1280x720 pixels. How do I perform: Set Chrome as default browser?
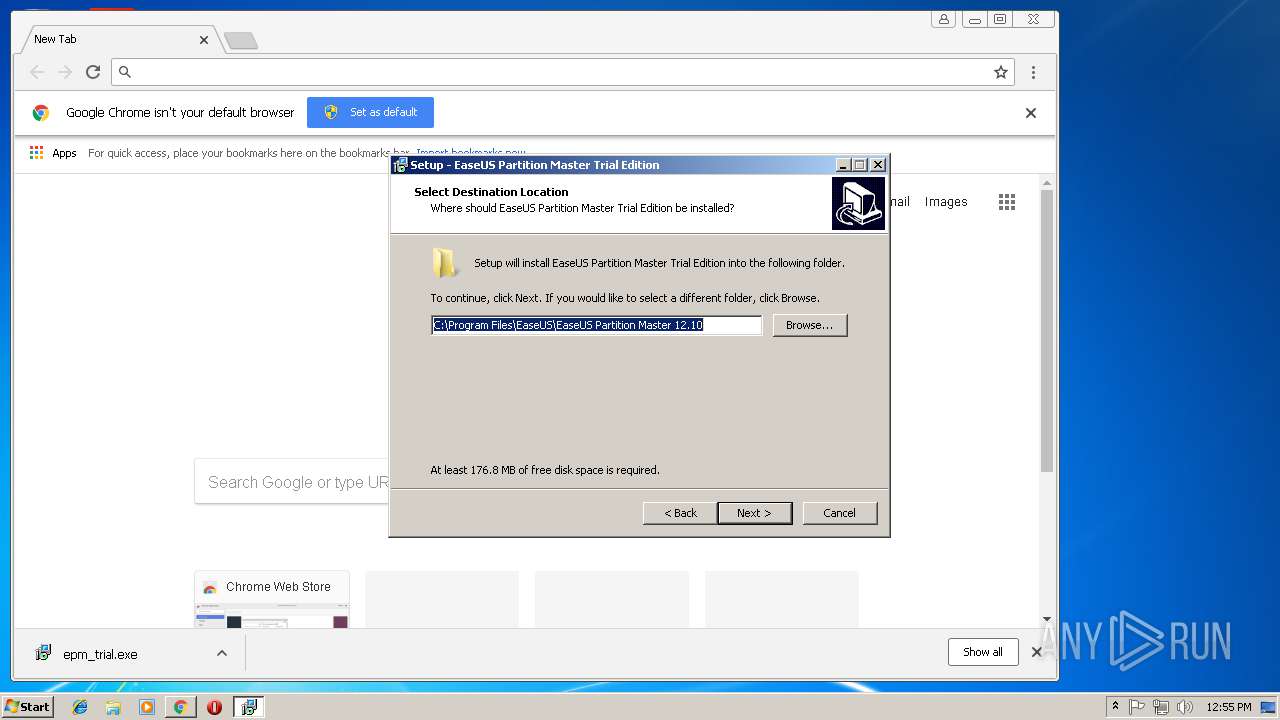(x=370, y=112)
